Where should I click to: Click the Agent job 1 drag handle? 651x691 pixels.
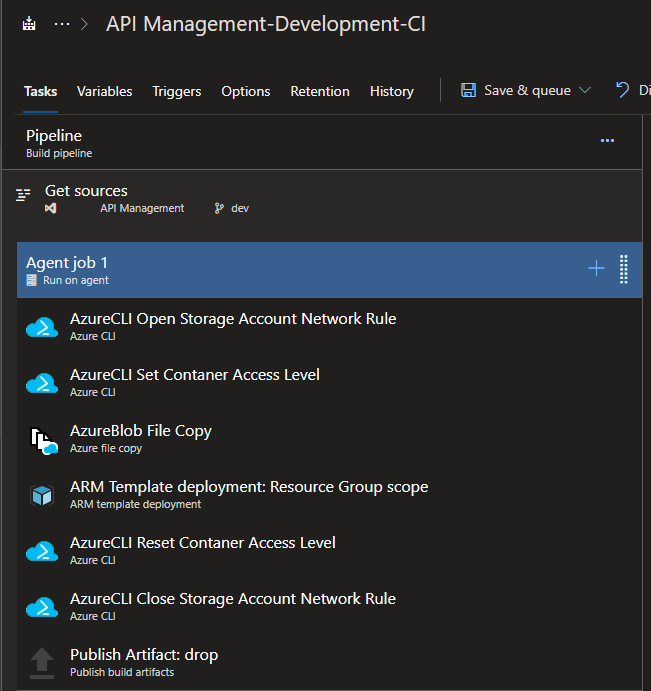(624, 269)
